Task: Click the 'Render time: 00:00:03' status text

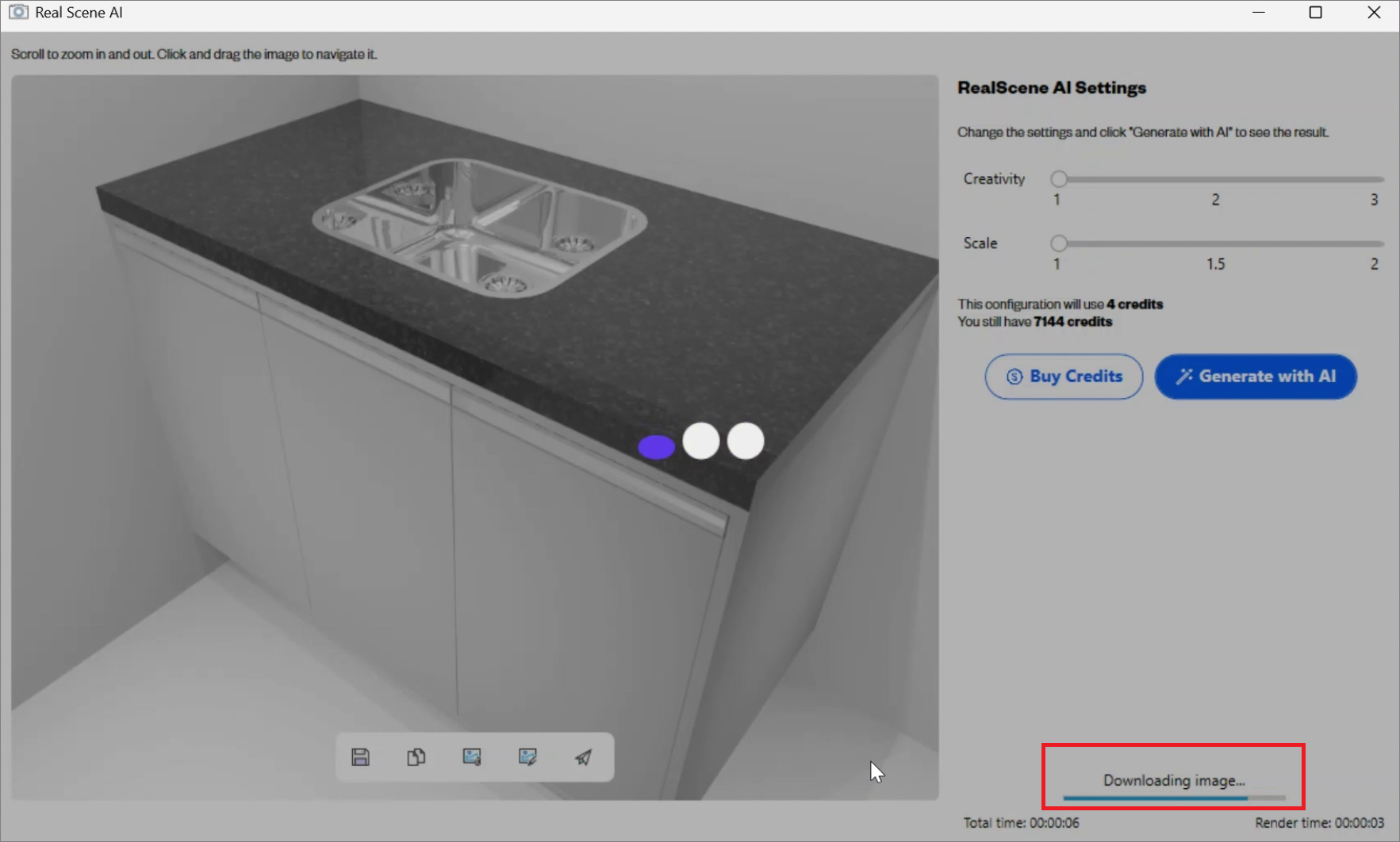Action: (1319, 823)
